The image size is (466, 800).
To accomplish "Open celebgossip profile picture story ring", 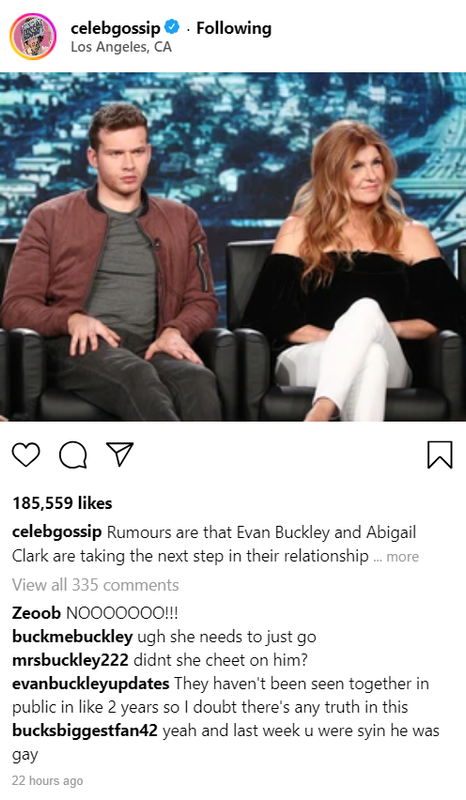I will tap(33, 37).
